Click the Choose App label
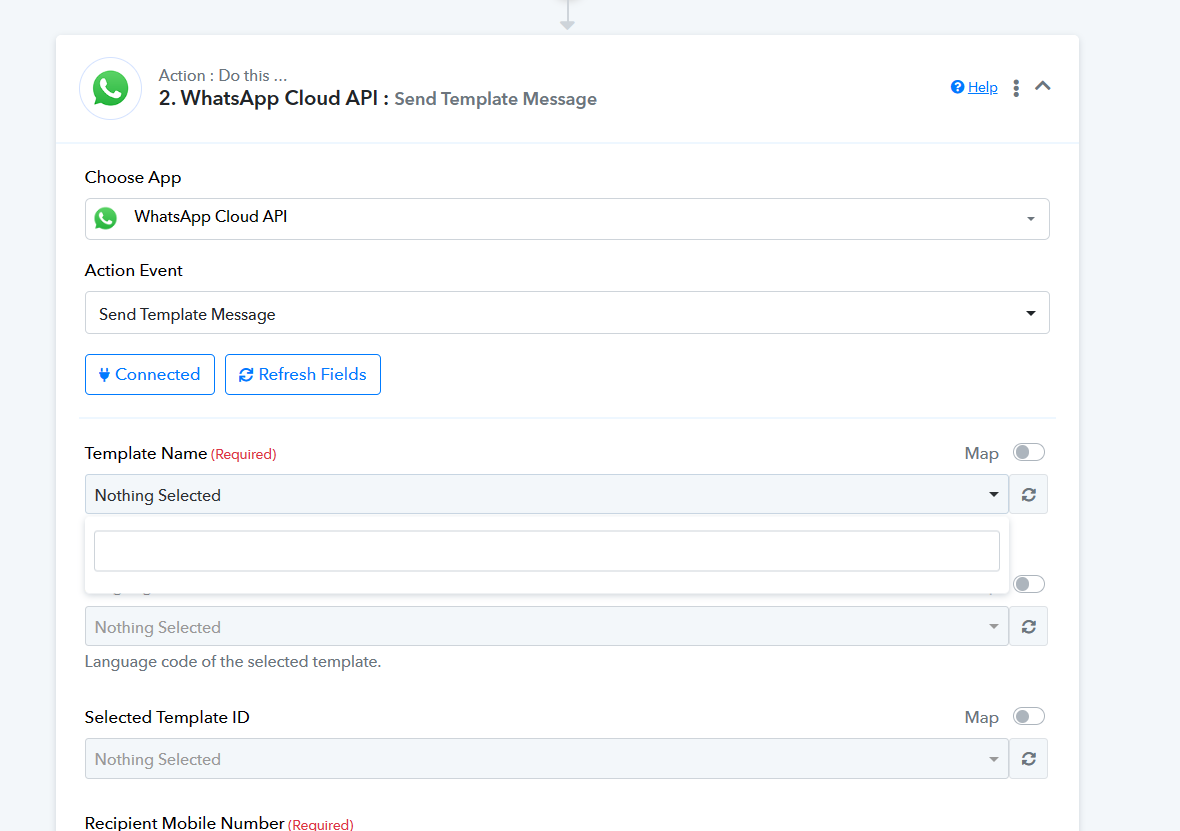1180x831 pixels. pos(133,178)
